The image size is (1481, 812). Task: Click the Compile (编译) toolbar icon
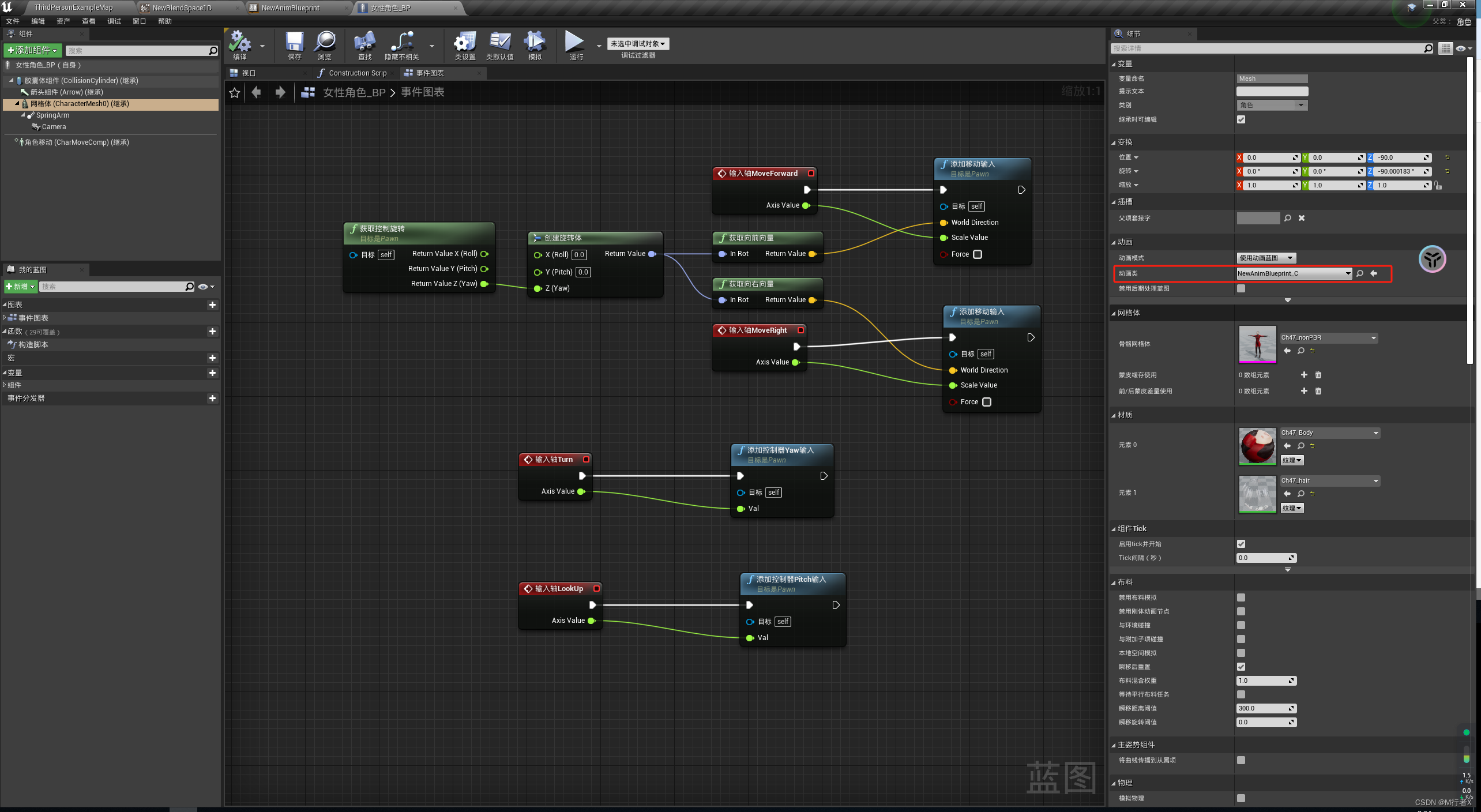pyautogui.click(x=239, y=42)
